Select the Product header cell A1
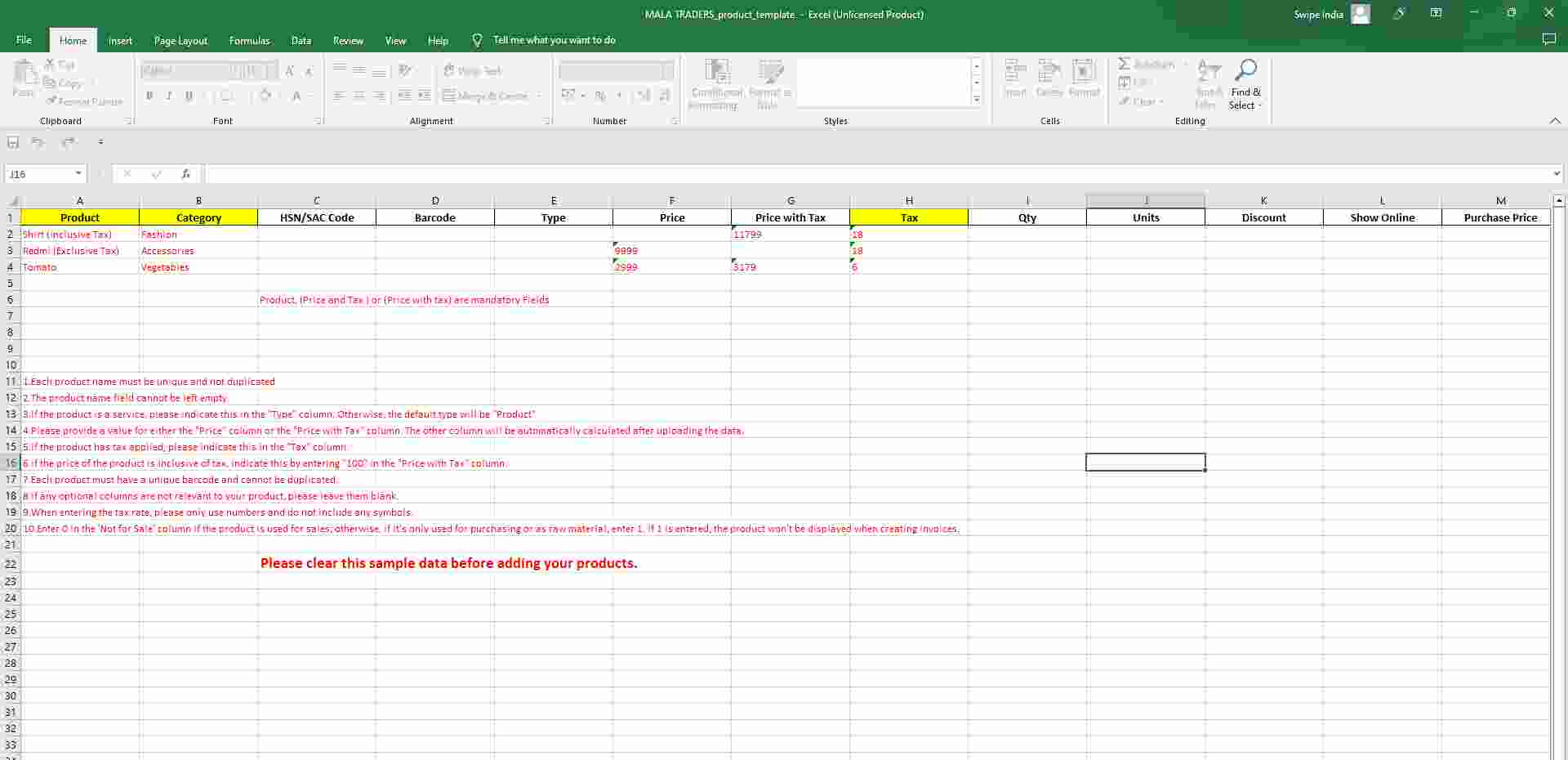1568x760 pixels. (80, 217)
